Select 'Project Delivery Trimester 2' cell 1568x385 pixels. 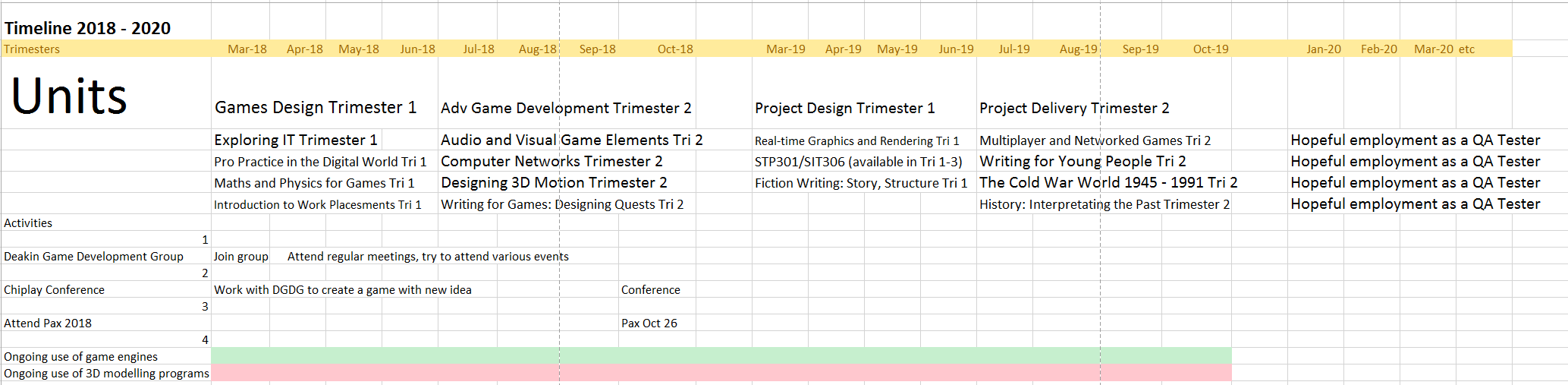click(x=1074, y=109)
